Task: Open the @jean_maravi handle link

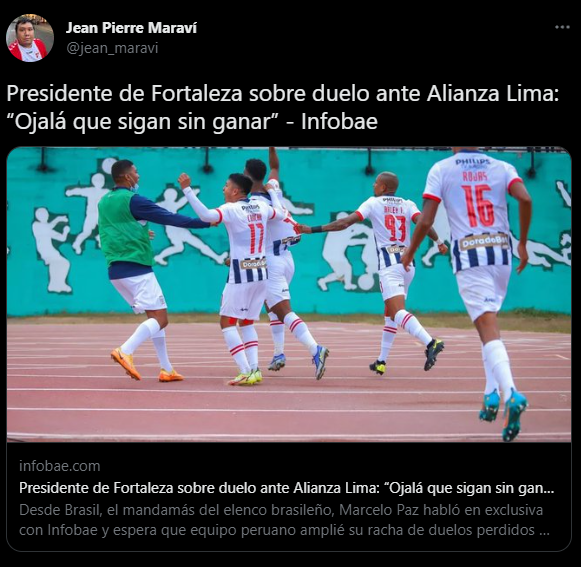Action: coord(112,48)
